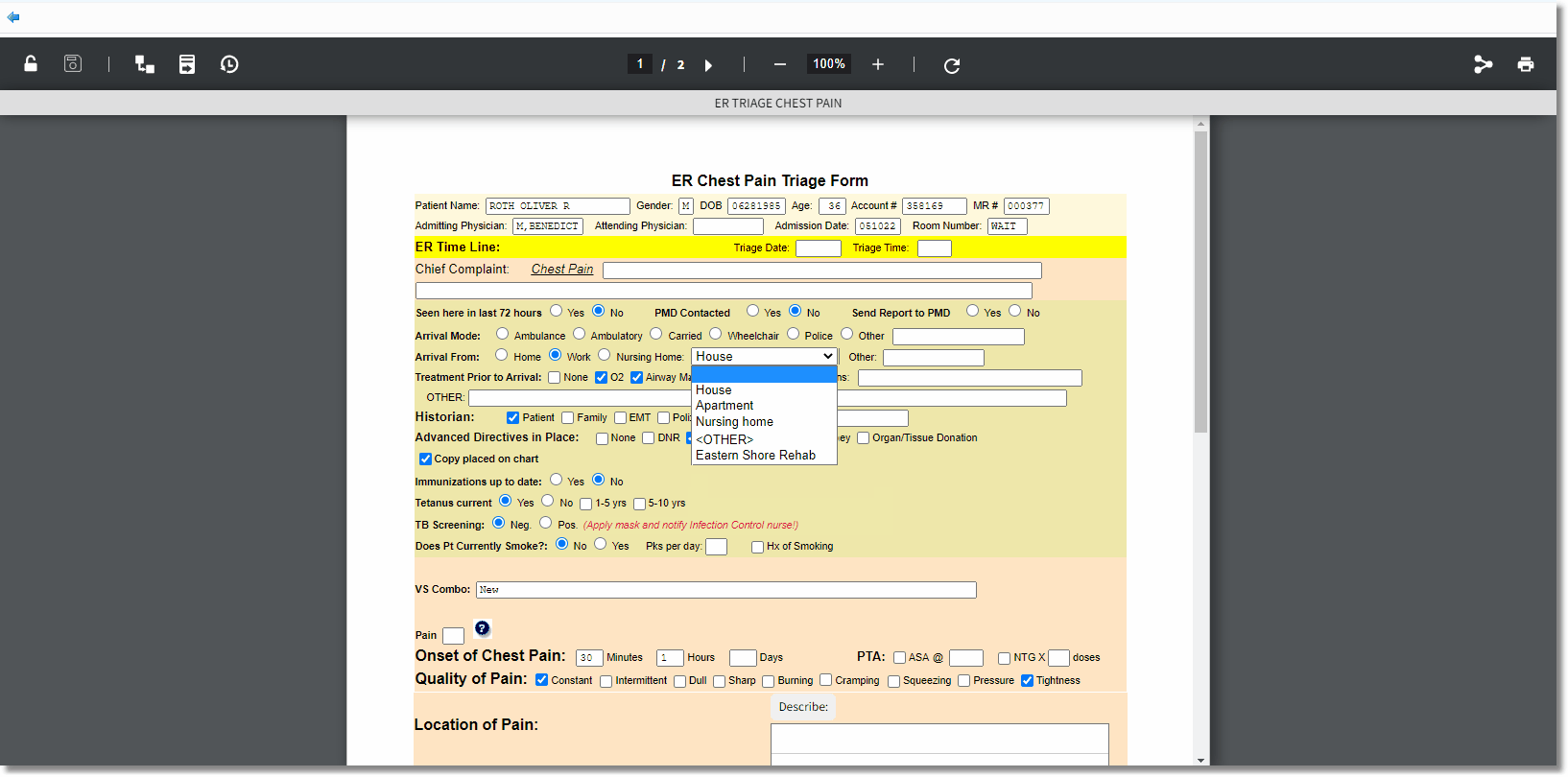
Task: Select Pos. for TB Screening
Action: point(546,523)
